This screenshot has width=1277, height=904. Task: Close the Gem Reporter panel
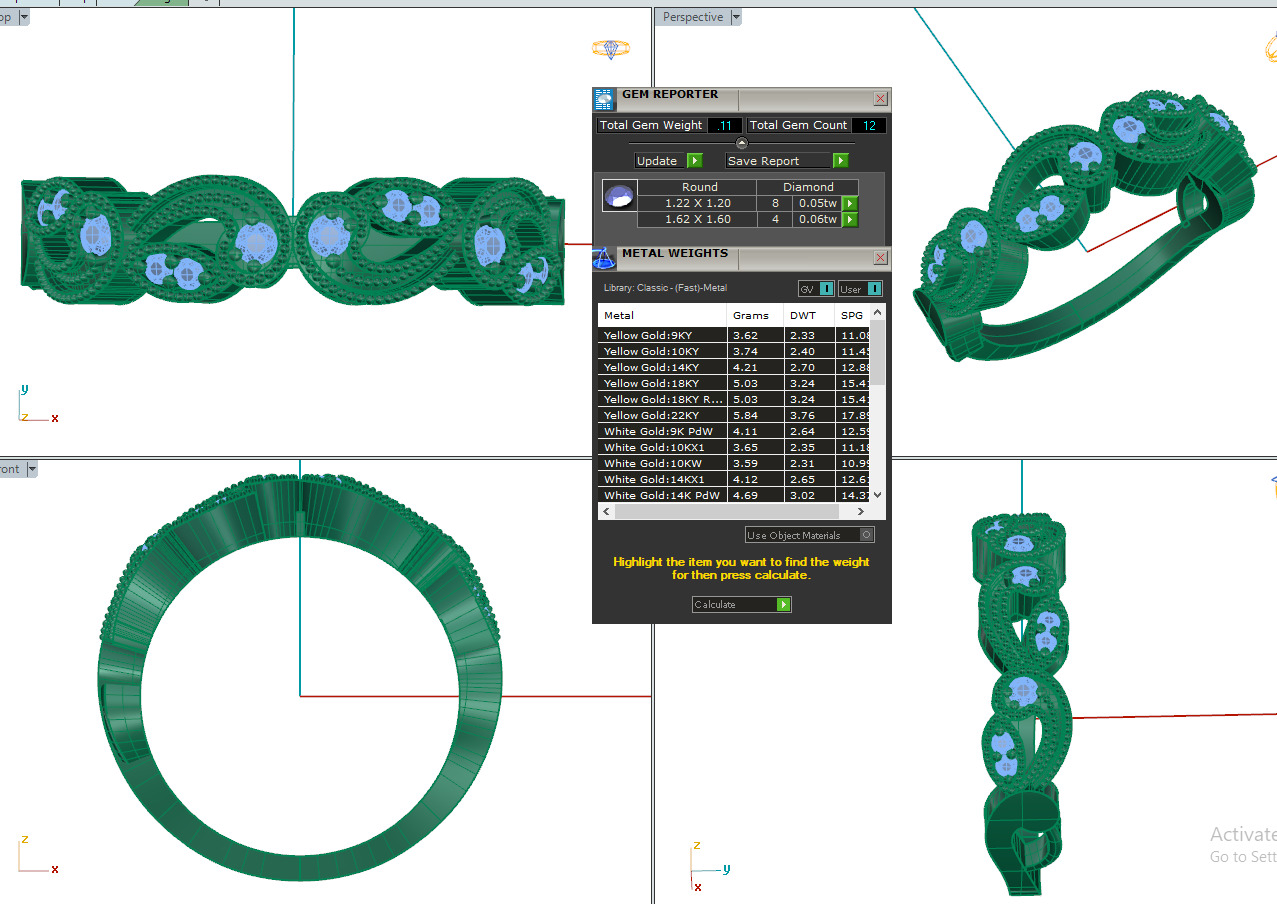[x=880, y=98]
